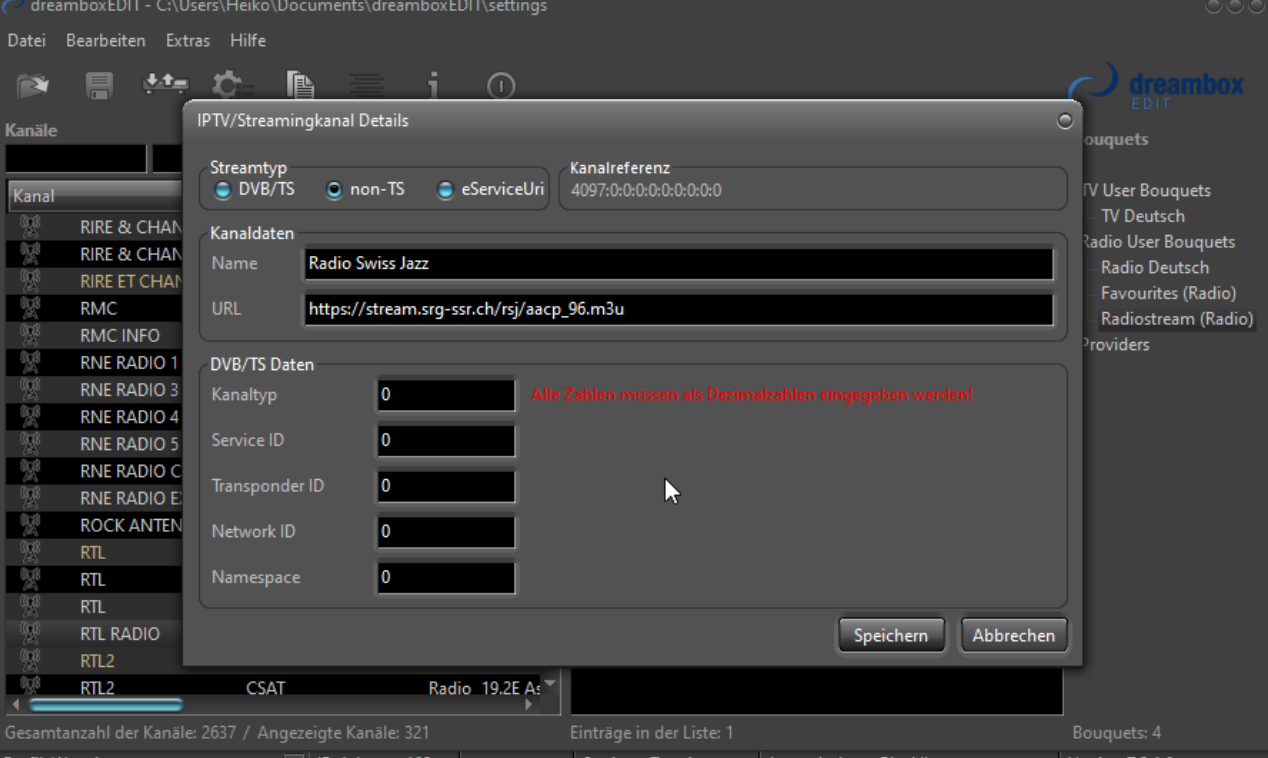Image resolution: width=1268 pixels, height=758 pixels.
Task: Click the dreambox EDIT logo
Action: click(x=1157, y=87)
